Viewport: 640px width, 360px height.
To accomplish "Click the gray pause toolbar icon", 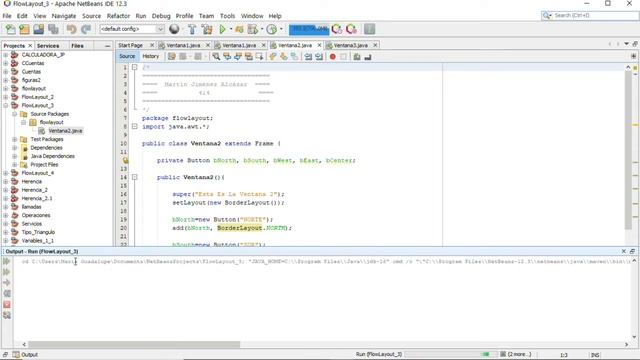I will coord(369,29).
